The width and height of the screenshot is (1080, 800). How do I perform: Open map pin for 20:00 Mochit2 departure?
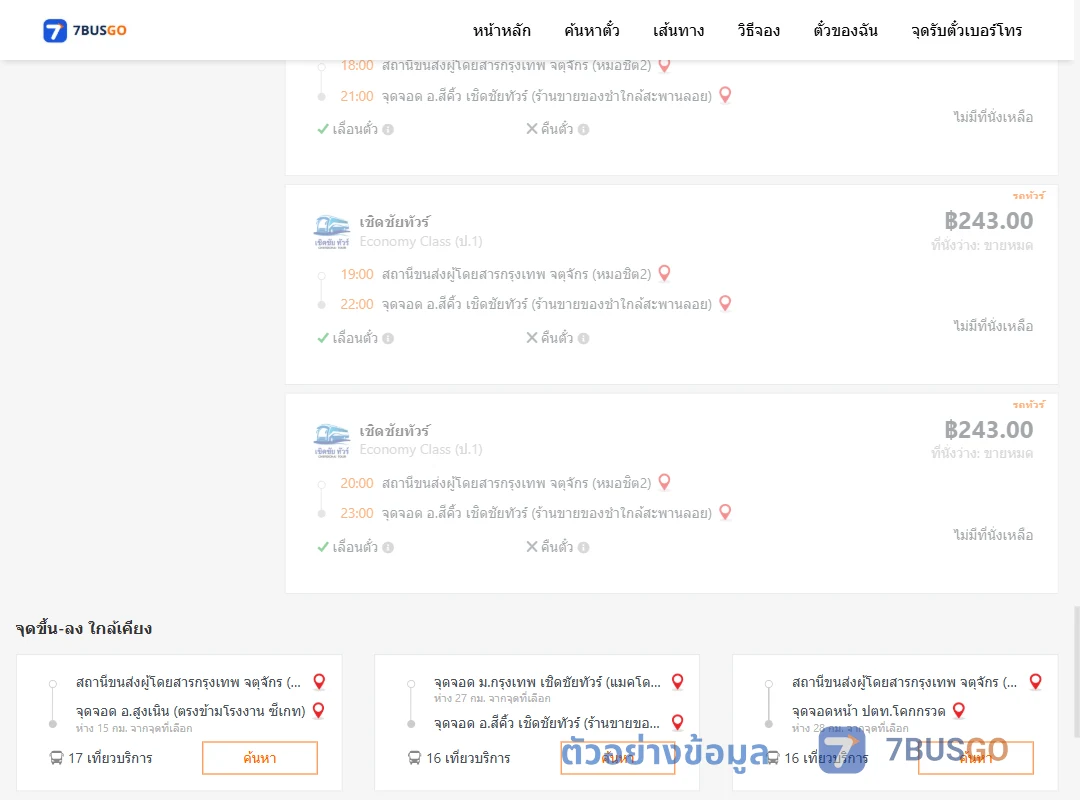(x=665, y=482)
